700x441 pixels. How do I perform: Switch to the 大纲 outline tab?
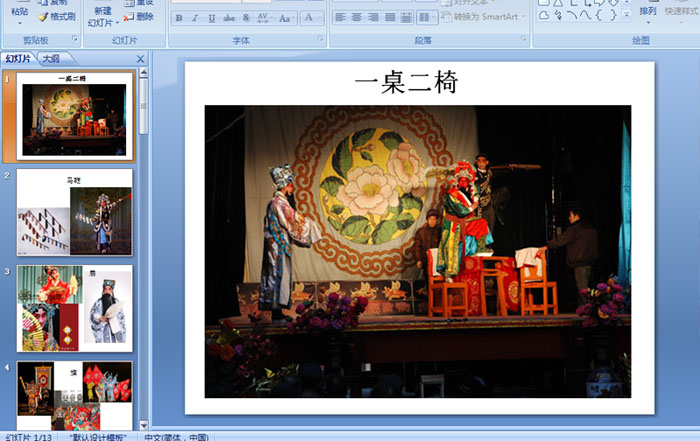click(51, 58)
